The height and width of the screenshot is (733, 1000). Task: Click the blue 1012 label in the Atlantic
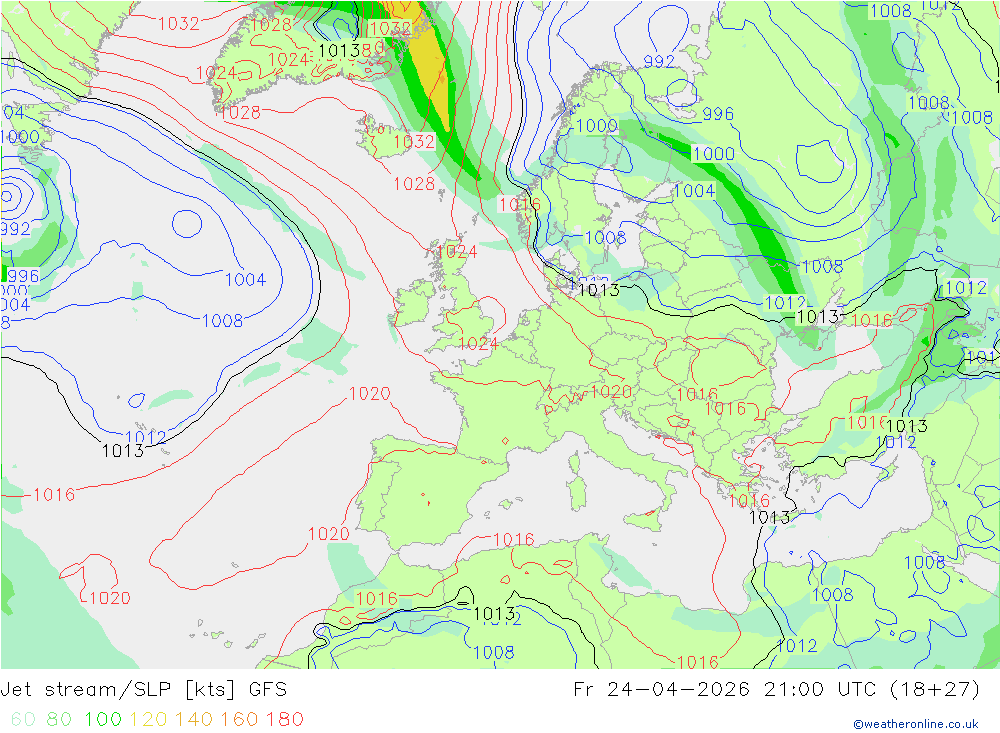tap(145, 438)
